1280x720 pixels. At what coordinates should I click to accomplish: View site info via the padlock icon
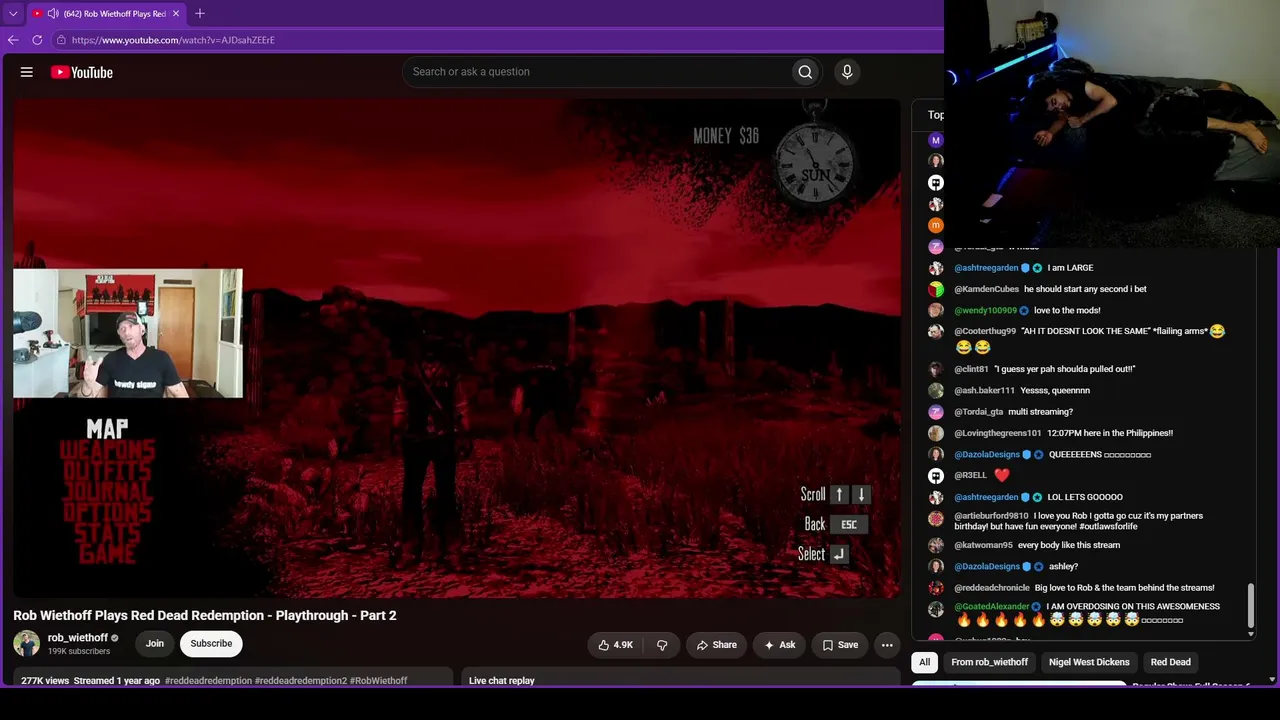coord(61,40)
